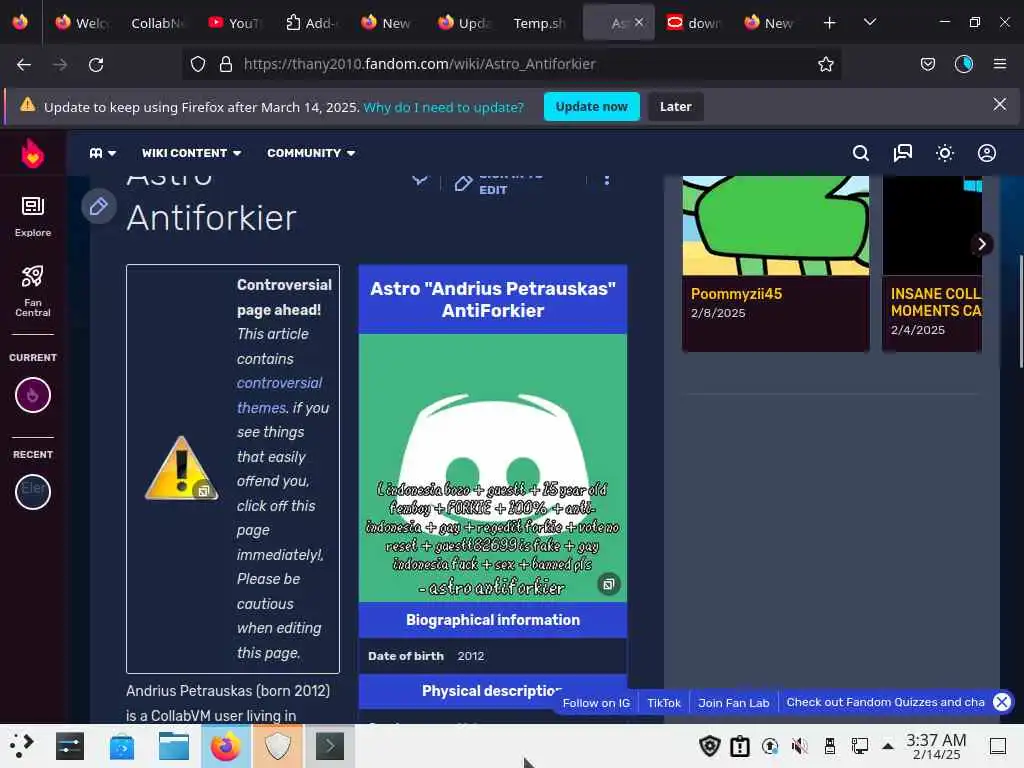1024x768 pixels.
Task: Click the show desktop button
Action: click(998, 746)
